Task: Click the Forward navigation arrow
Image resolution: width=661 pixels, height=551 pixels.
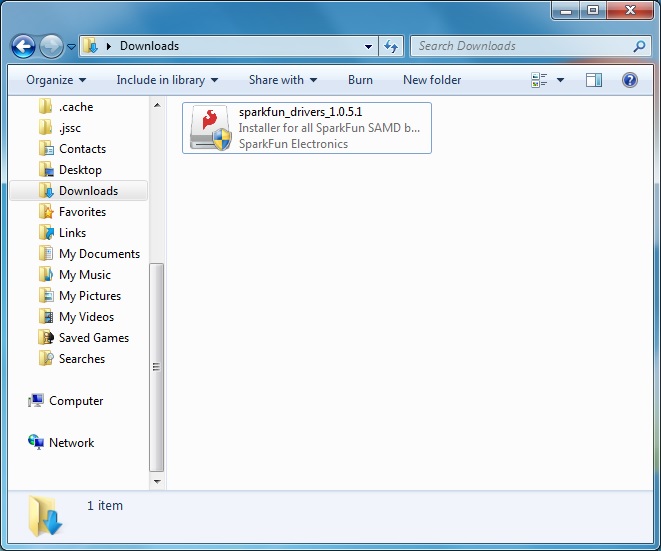Action: tap(51, 46)
